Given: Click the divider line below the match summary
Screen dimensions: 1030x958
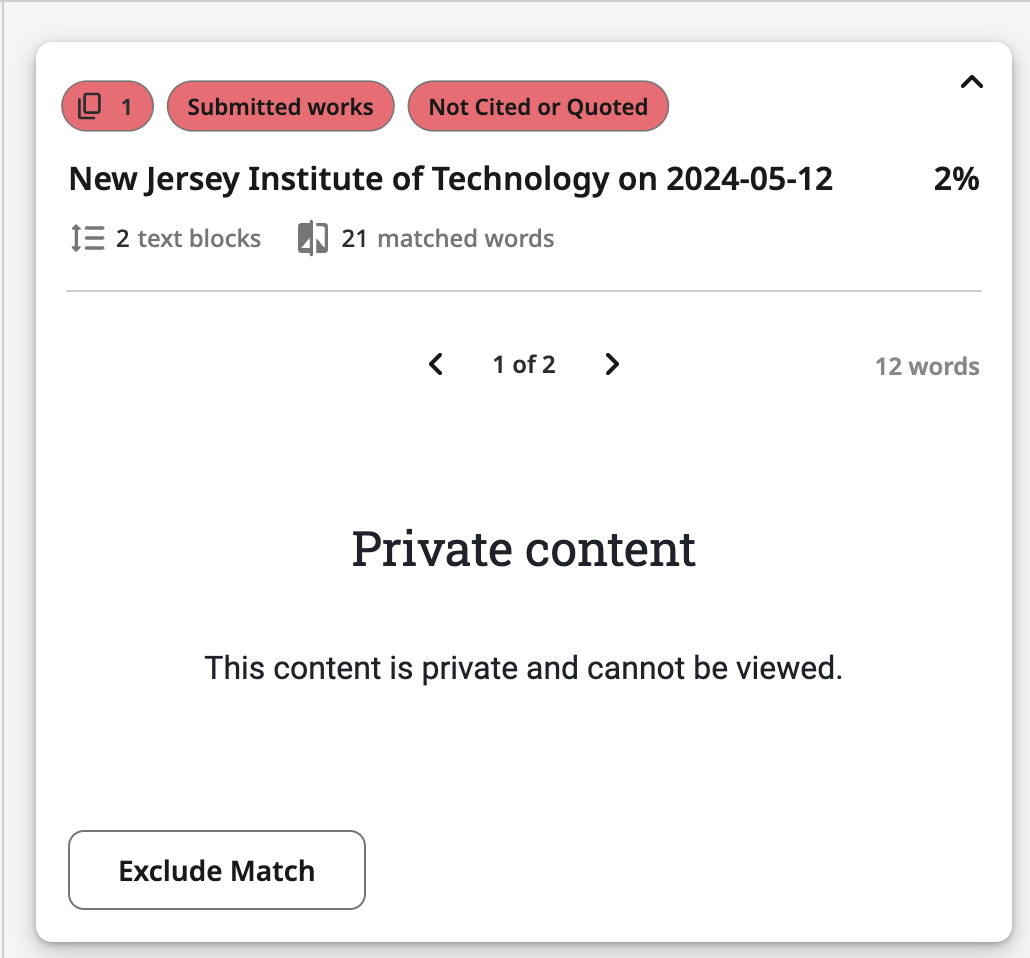Looking at the screenshot, I should pyautogui.click(x=523, y=291).
